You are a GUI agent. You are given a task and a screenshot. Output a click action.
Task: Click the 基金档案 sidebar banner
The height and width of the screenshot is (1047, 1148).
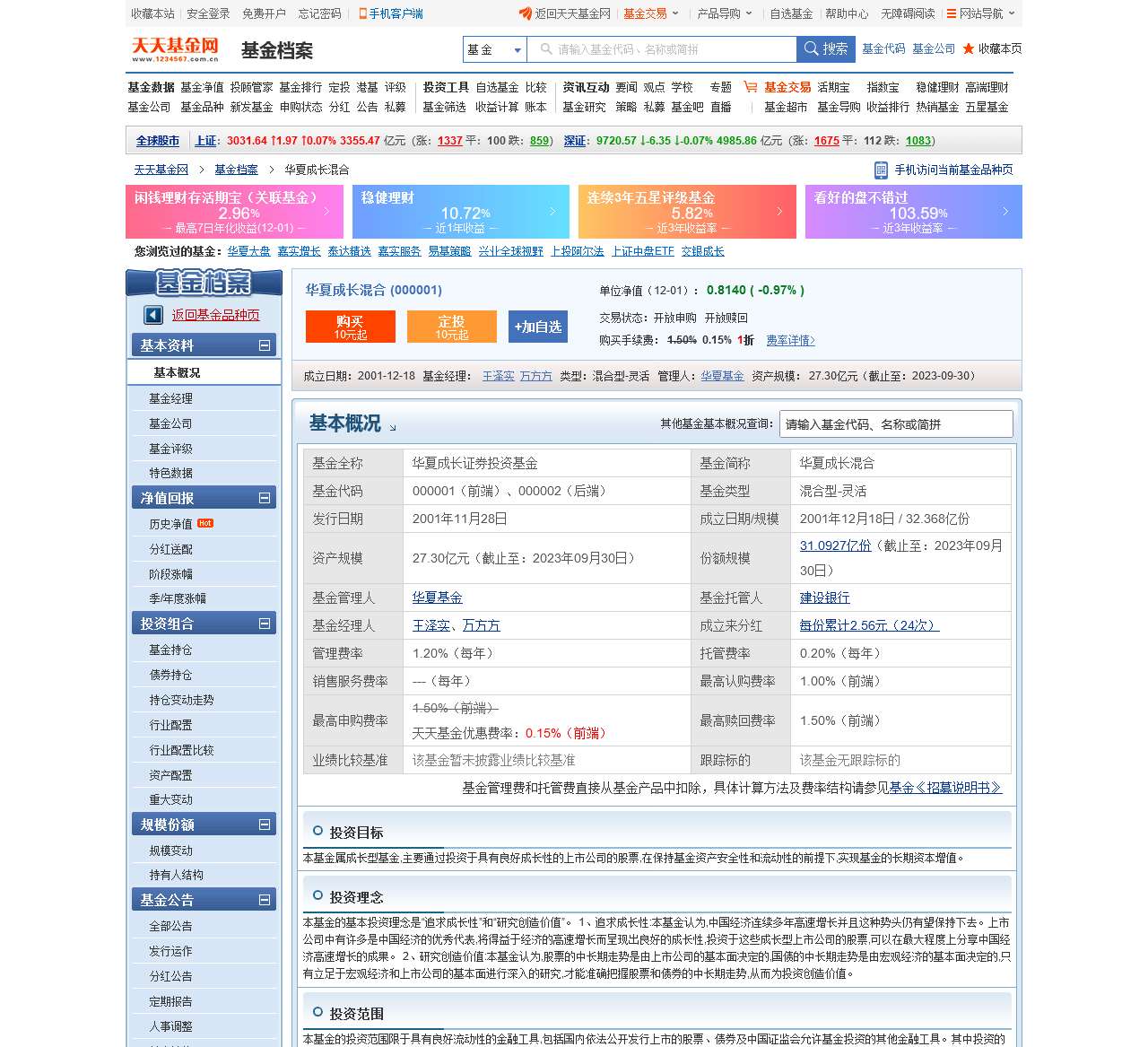(204, 283)
